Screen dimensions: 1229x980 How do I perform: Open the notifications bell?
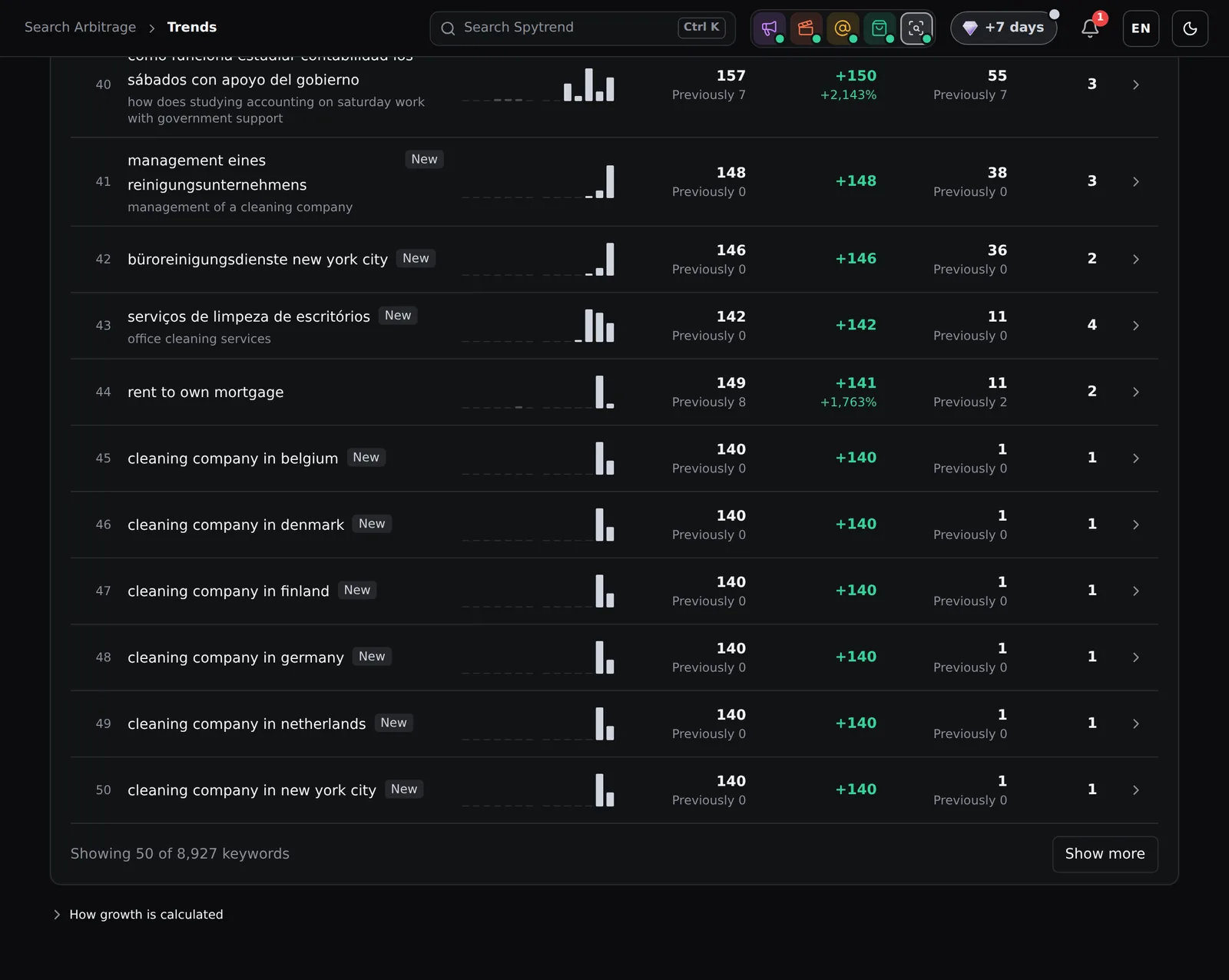click(x=1090, y=28)
